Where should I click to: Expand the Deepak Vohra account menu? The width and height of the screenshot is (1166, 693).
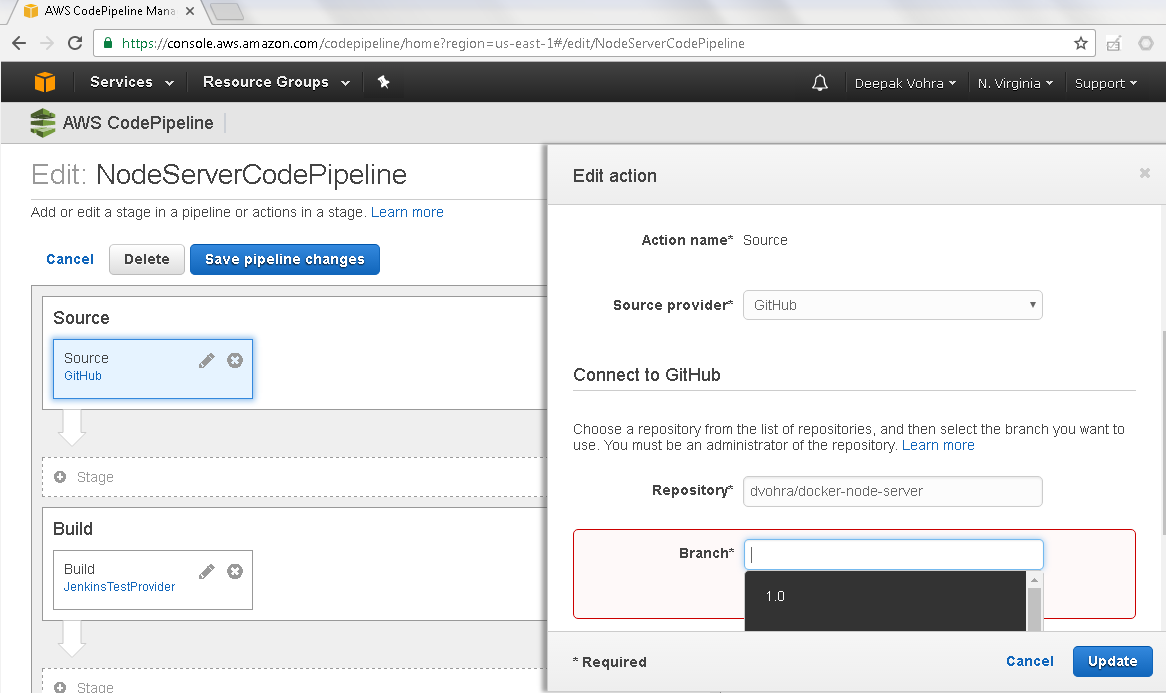click(x=905, y=83)
